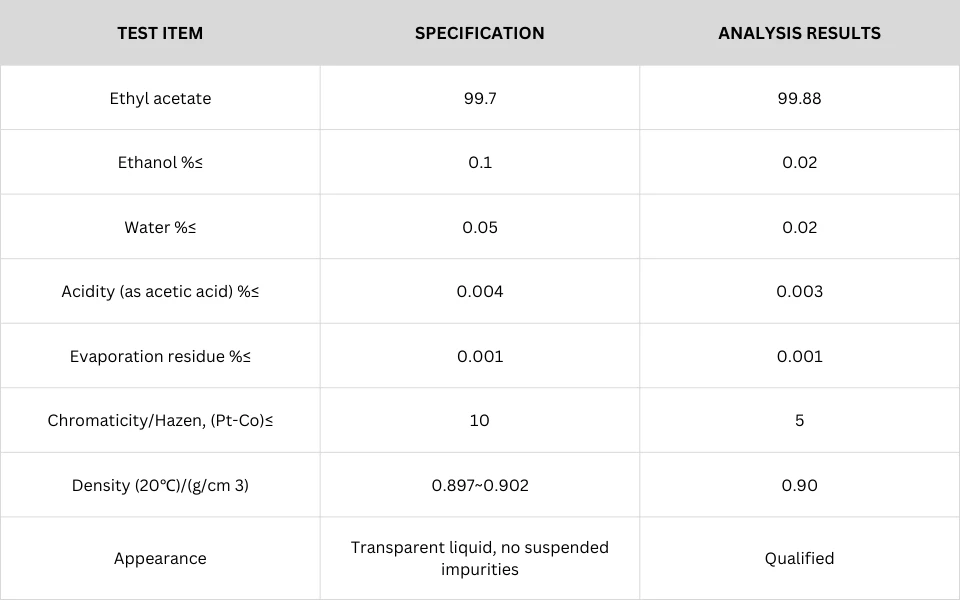Select the 0.003 acidity result cell

(799, 291)
